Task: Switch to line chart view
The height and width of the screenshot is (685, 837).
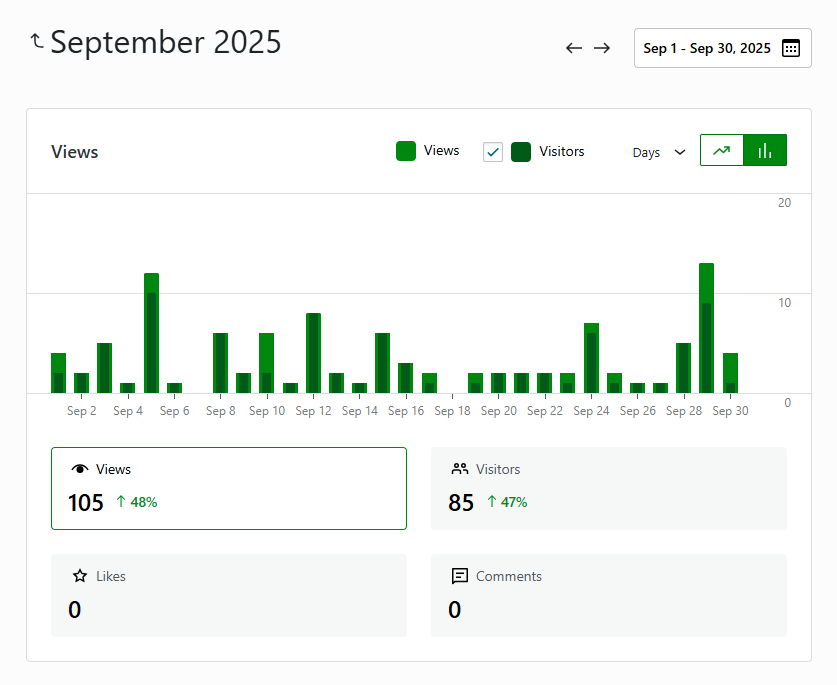Action: pyautogui.click(x=722, y=150)
